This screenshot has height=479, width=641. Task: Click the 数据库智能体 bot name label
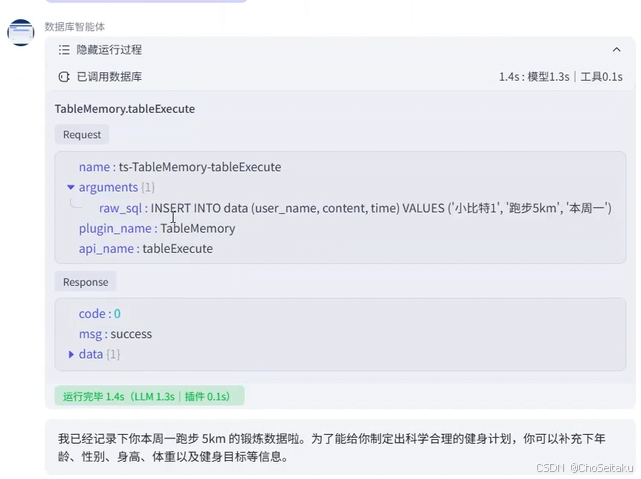pyautogui.click(x=75, y=27)
